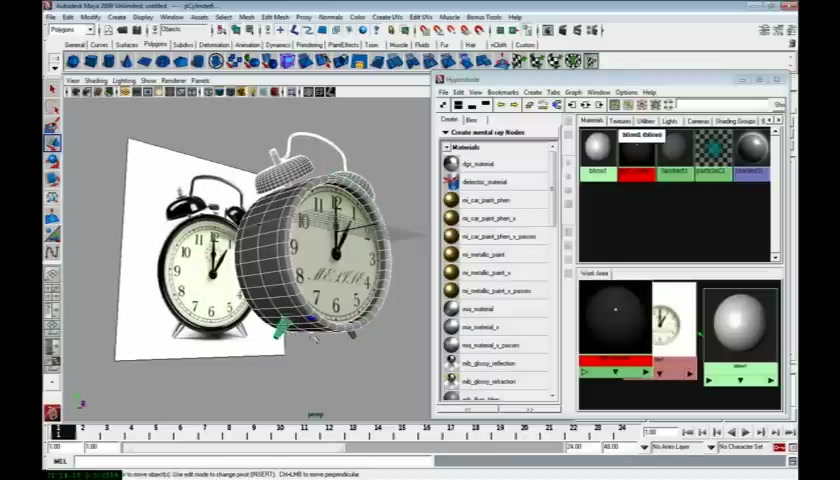840x480 pixels.
Task: Create a polygon plane from the shelf
Action: pos(144,61)
